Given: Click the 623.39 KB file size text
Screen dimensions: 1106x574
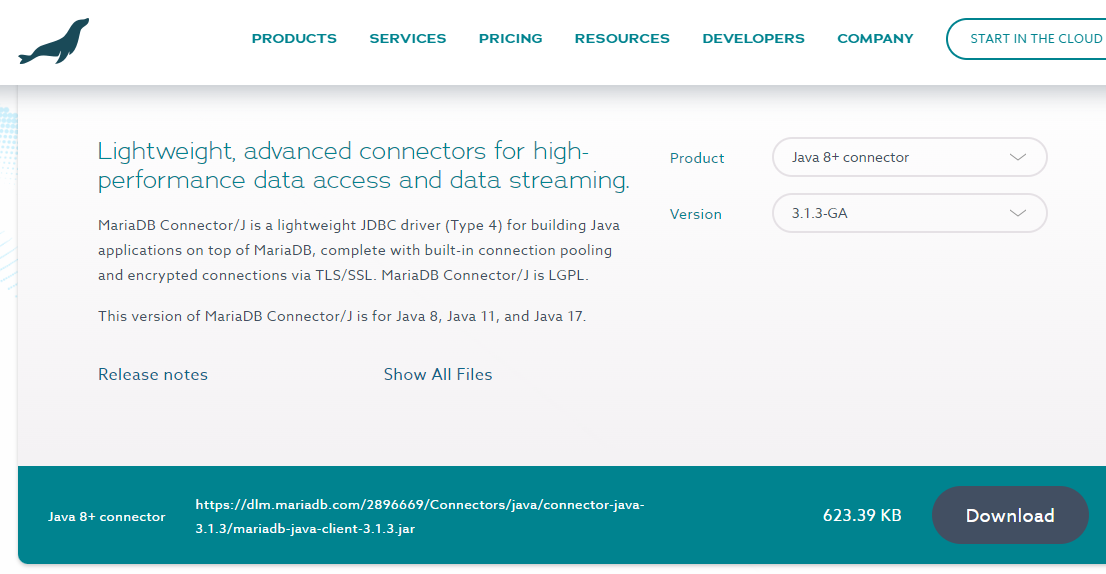Looking at the screenshot, I should coord(862,515).
